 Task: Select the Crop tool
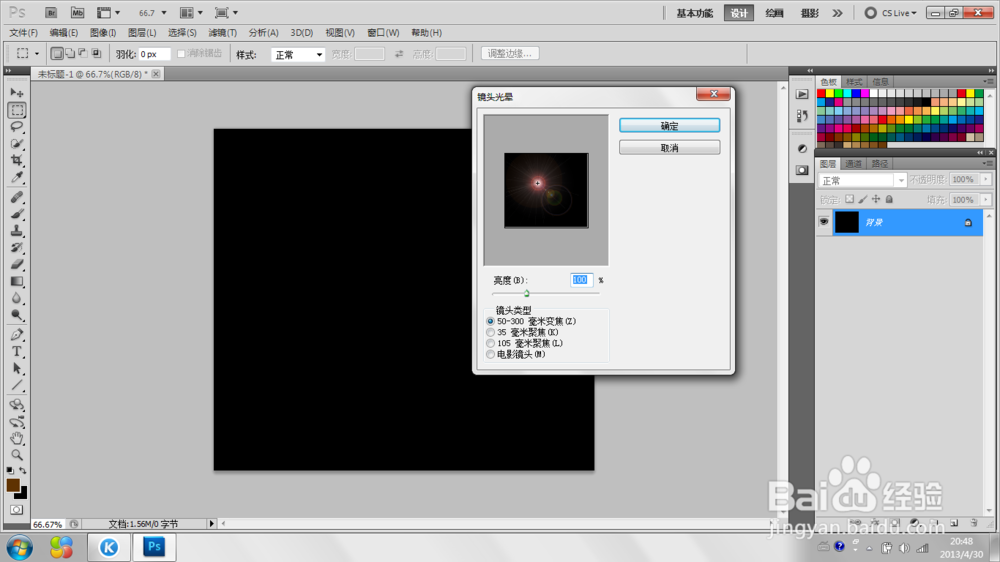pos(17,160)
